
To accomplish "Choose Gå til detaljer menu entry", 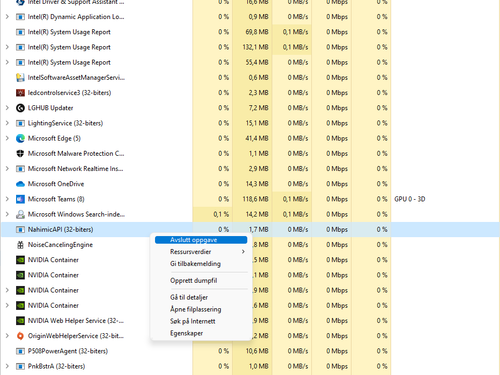I will tap(201, 297).
